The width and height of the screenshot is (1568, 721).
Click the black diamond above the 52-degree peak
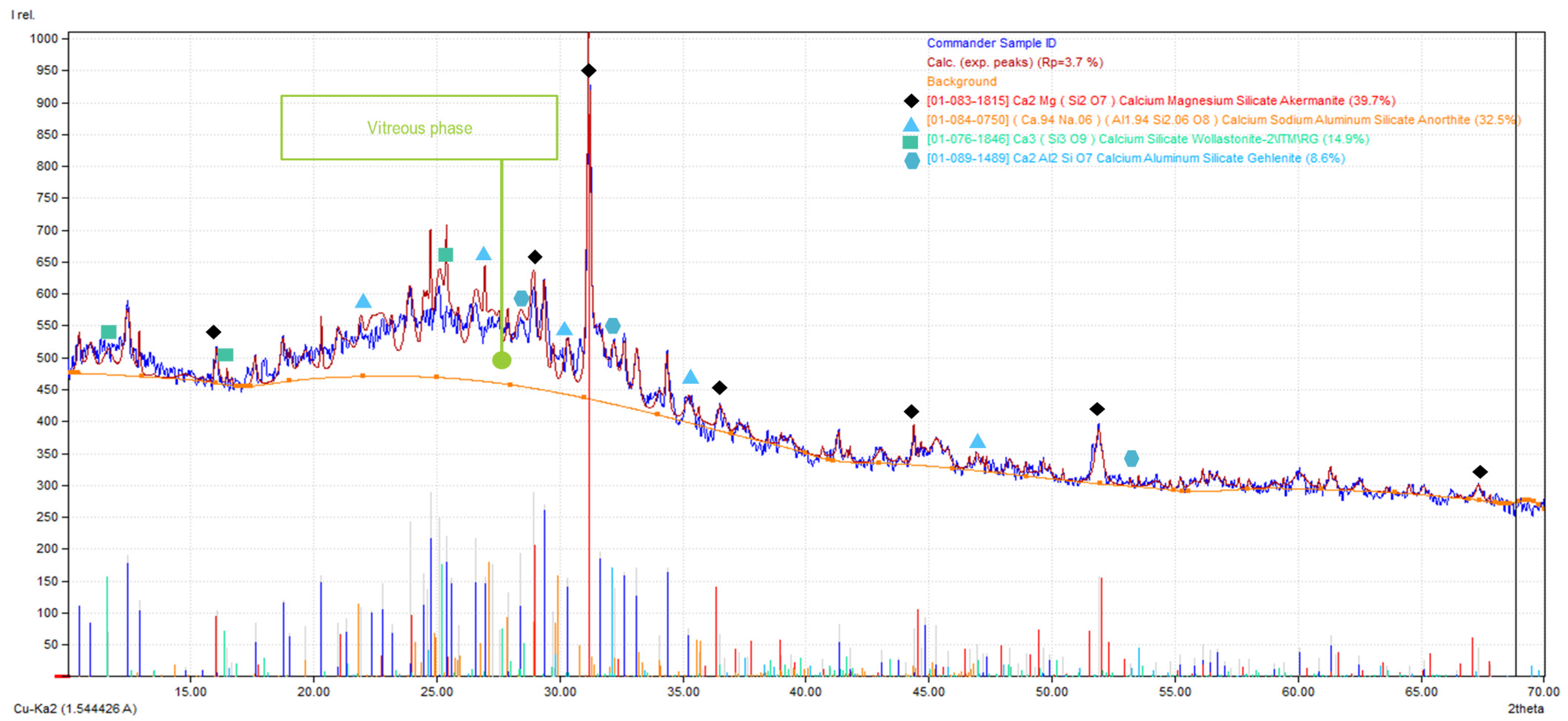1097,409
